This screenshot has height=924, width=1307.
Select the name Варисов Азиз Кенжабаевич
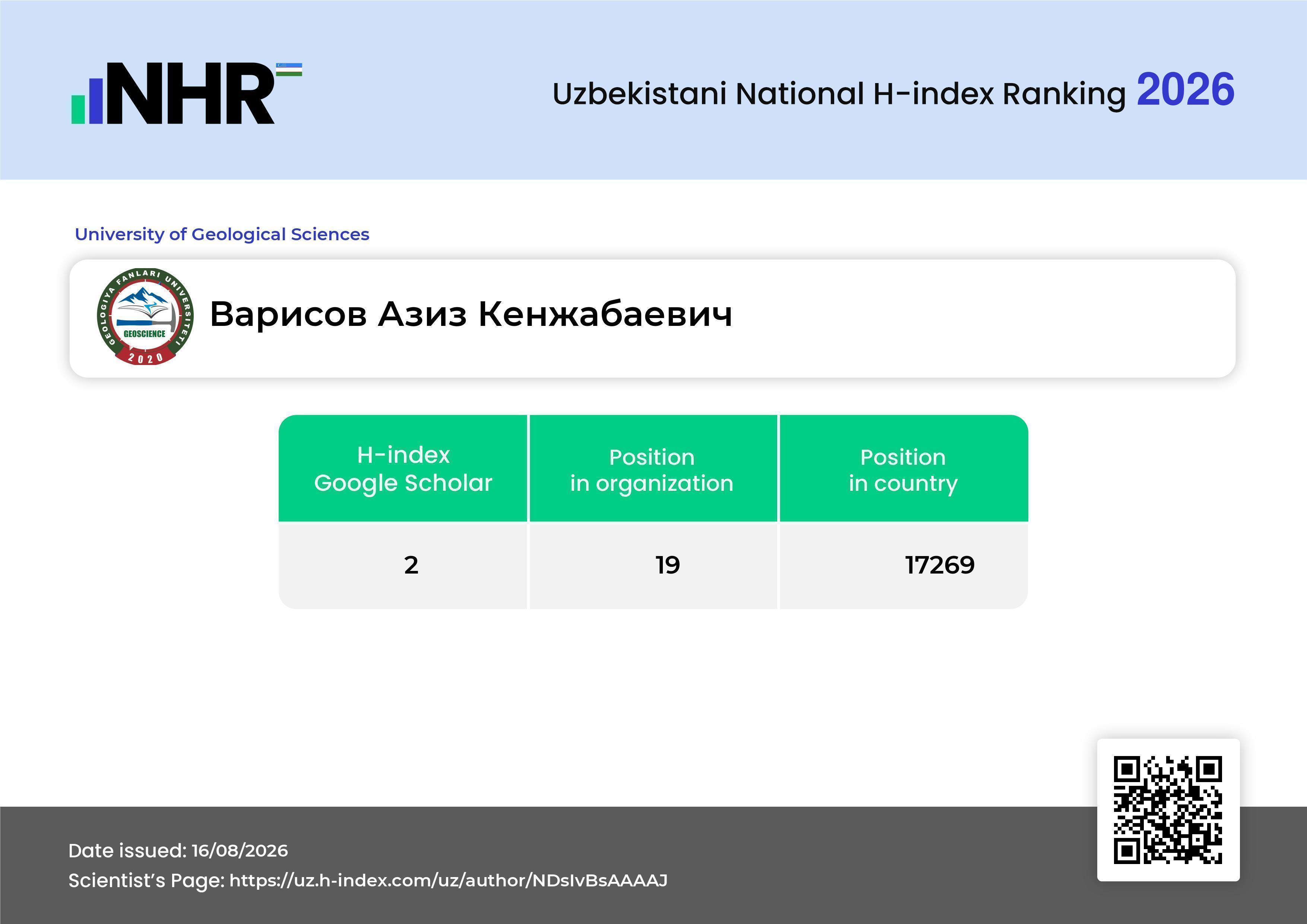coord(471,314)
